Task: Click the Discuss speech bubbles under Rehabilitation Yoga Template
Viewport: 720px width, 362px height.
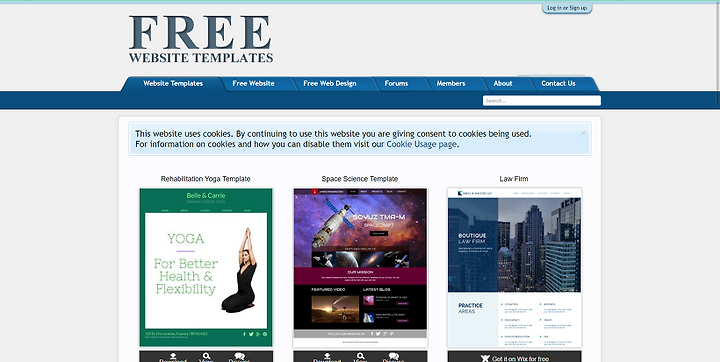Action: pos(239,356)
